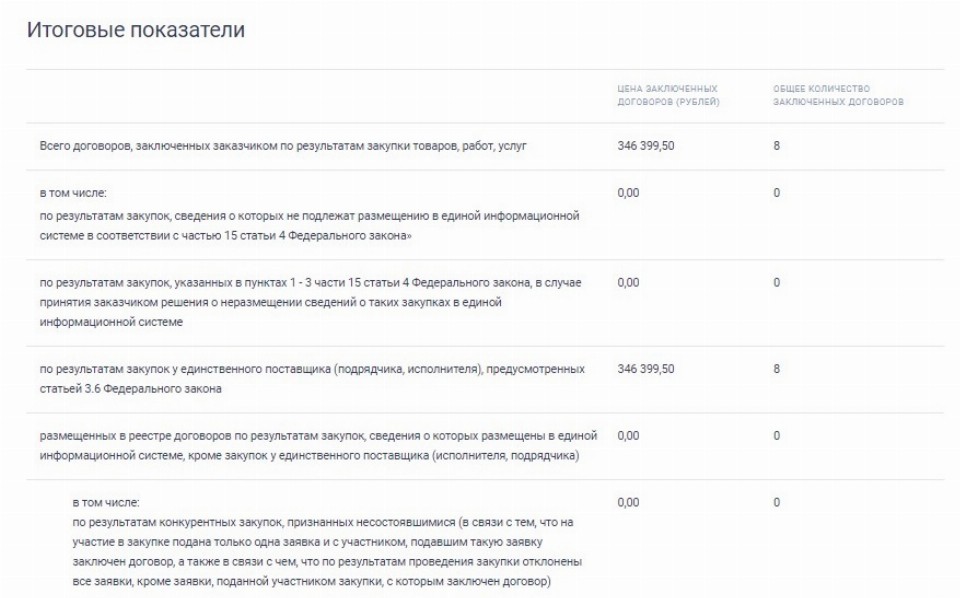
Task: Click price 0,00 in "конкурентных закупок" row
Action: (628, 502)
